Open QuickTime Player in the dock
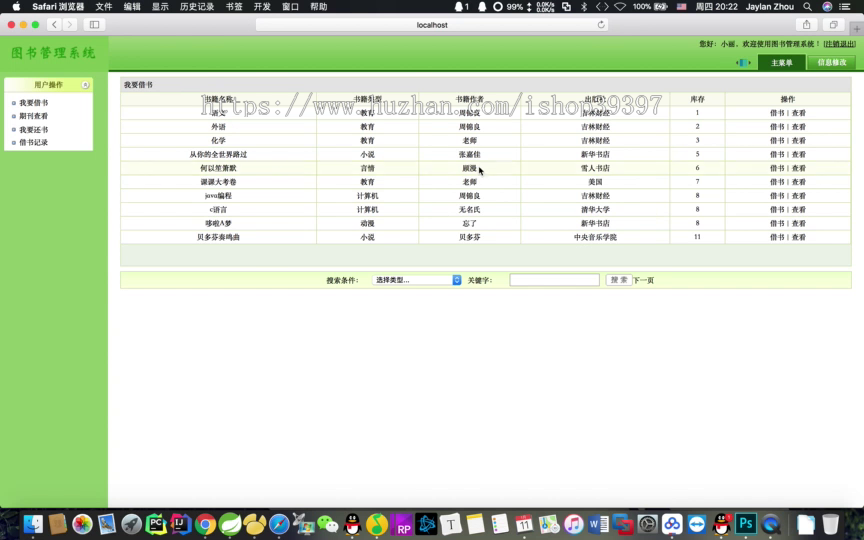The image size is (864, 540). (x=770, y=524)
